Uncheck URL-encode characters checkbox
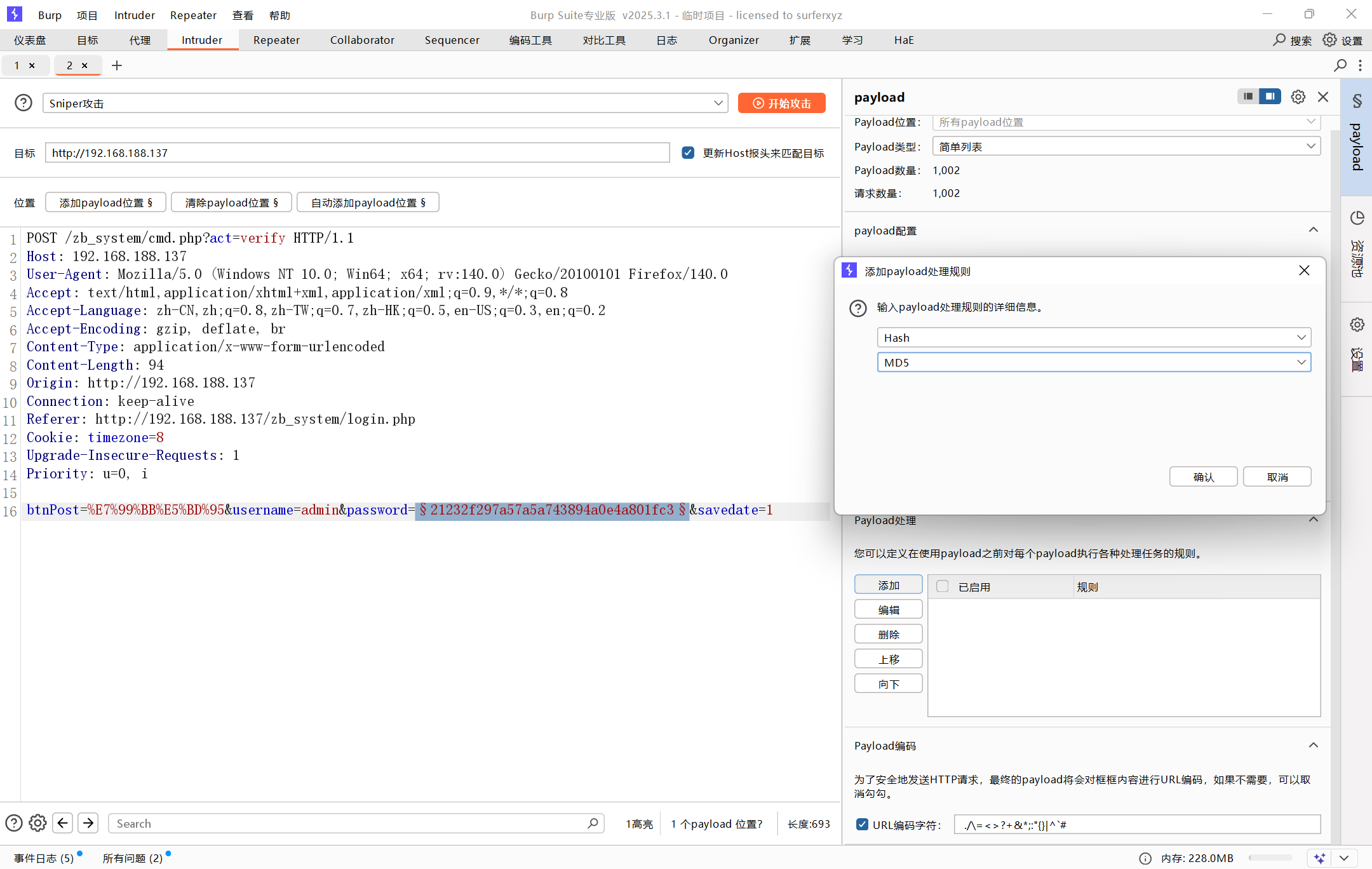 coord(862,825)
